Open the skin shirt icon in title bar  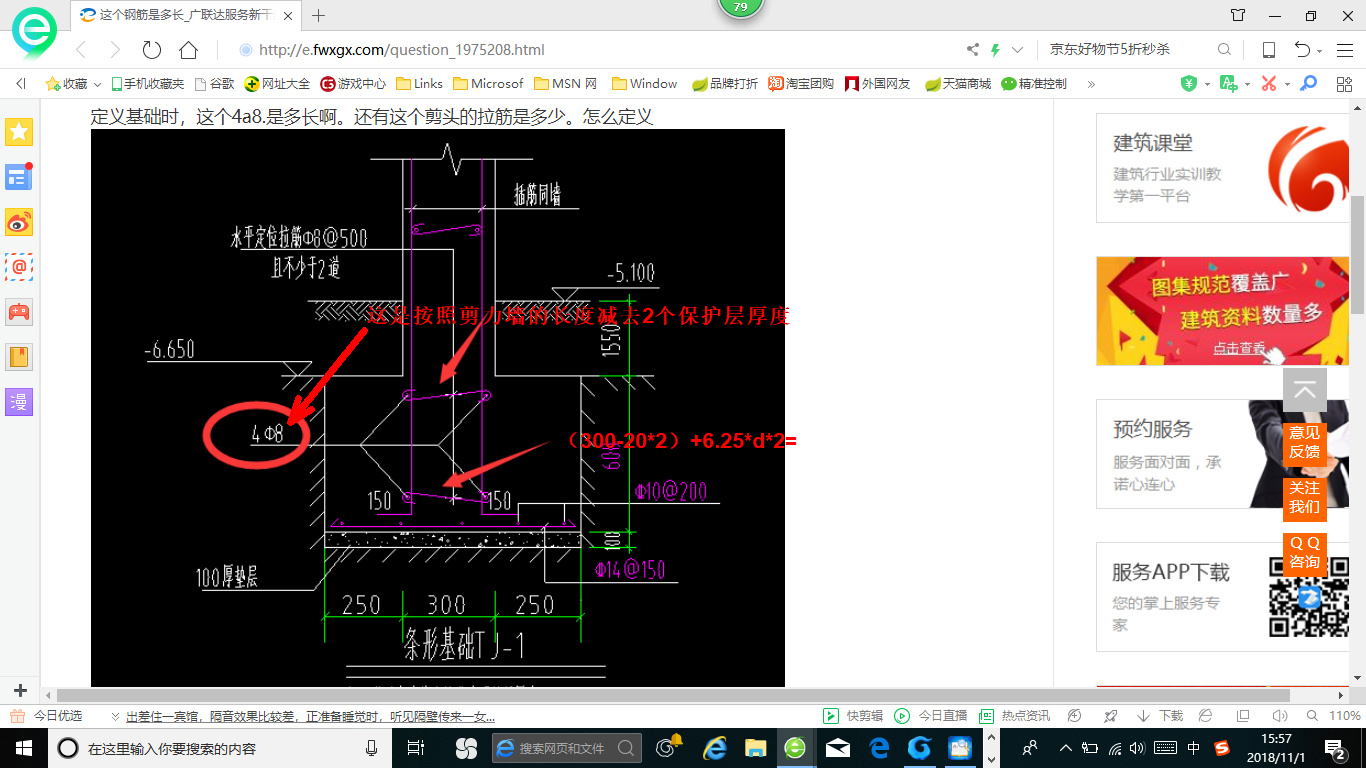coord(1238,15)
